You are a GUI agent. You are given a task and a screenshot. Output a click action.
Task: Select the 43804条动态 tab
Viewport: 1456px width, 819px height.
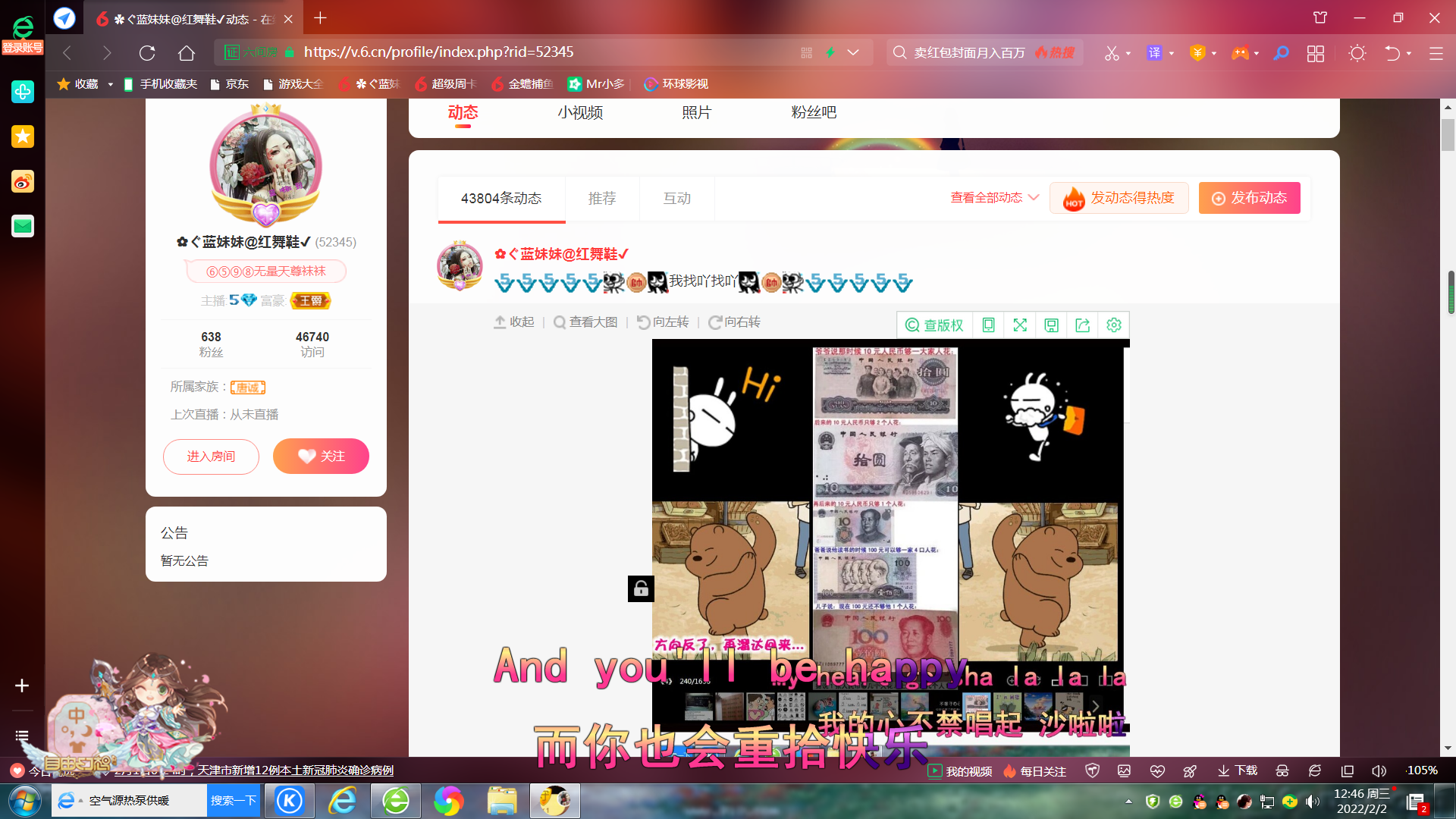pos(501,199)
